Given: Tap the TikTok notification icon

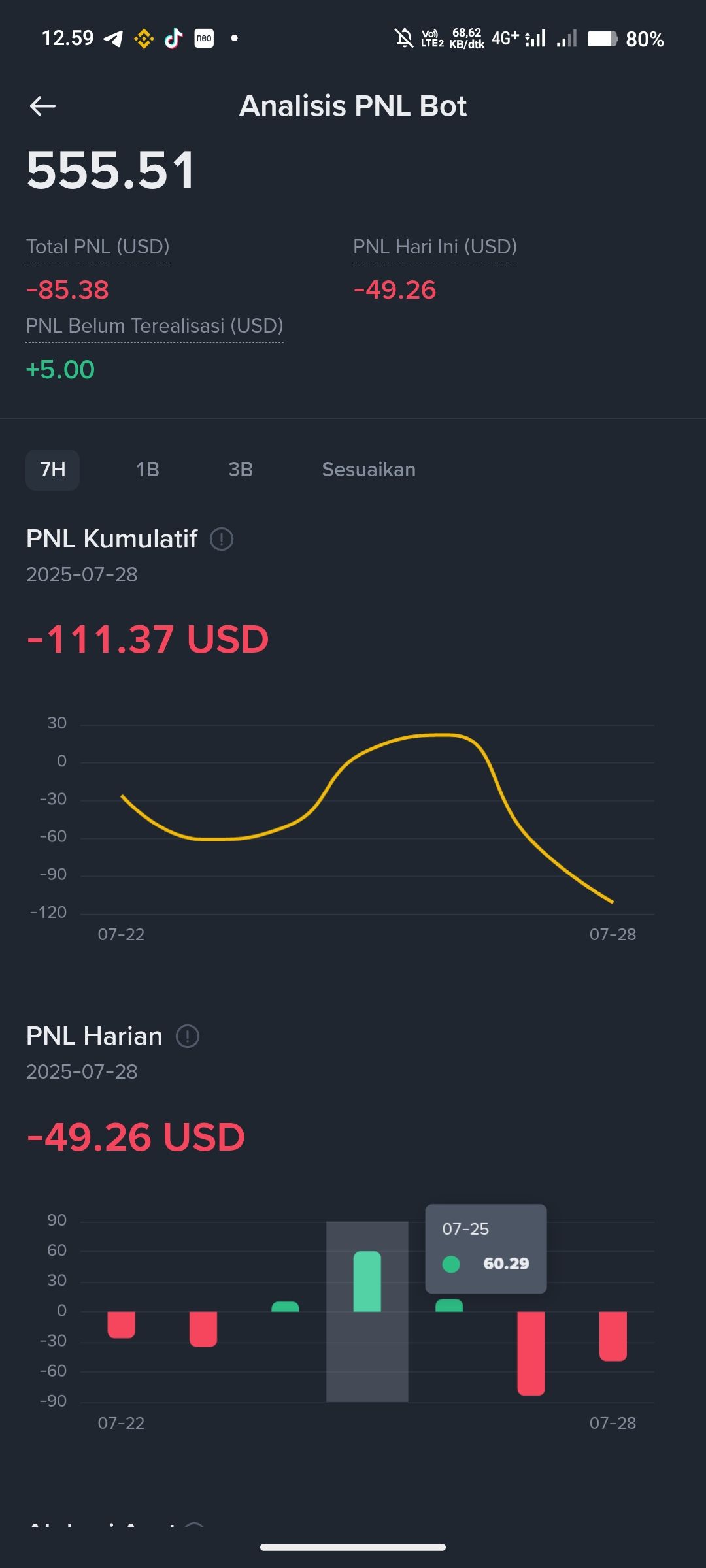Looking at the screenshot, I should coord(173,39).
